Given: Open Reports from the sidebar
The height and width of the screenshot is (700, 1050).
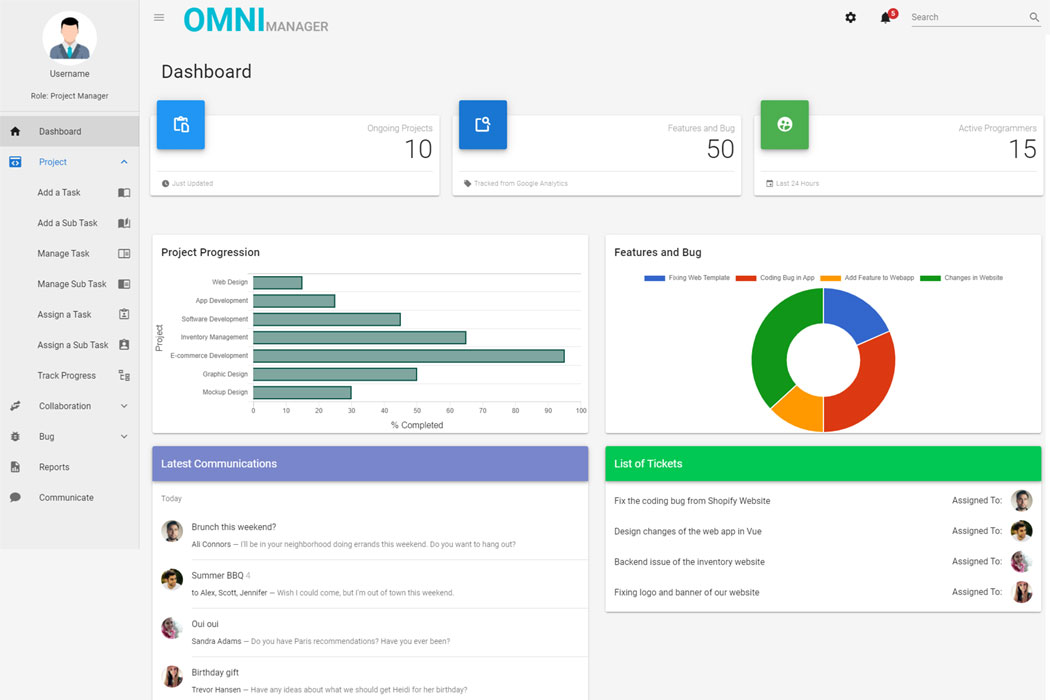Looking at the screenshot, I should [x=54, y=467].
